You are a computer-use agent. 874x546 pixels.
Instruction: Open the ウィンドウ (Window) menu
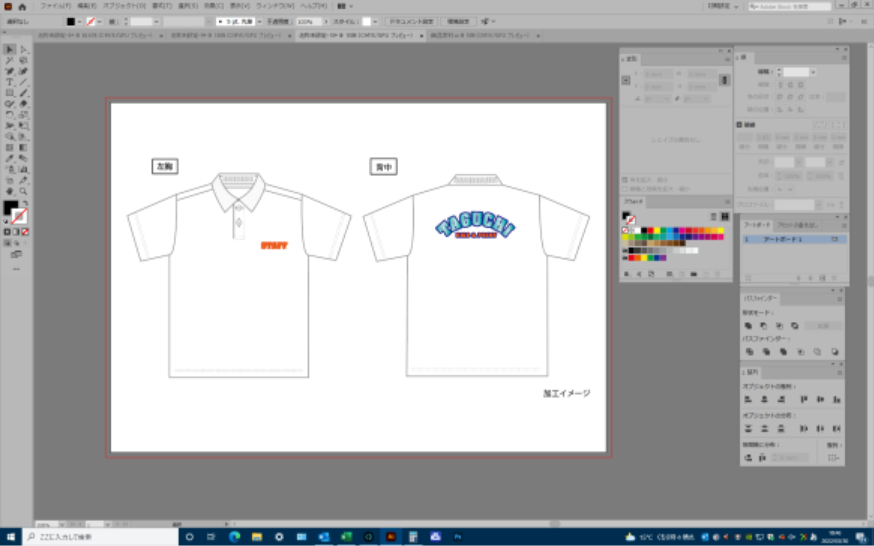click(274, 6)
